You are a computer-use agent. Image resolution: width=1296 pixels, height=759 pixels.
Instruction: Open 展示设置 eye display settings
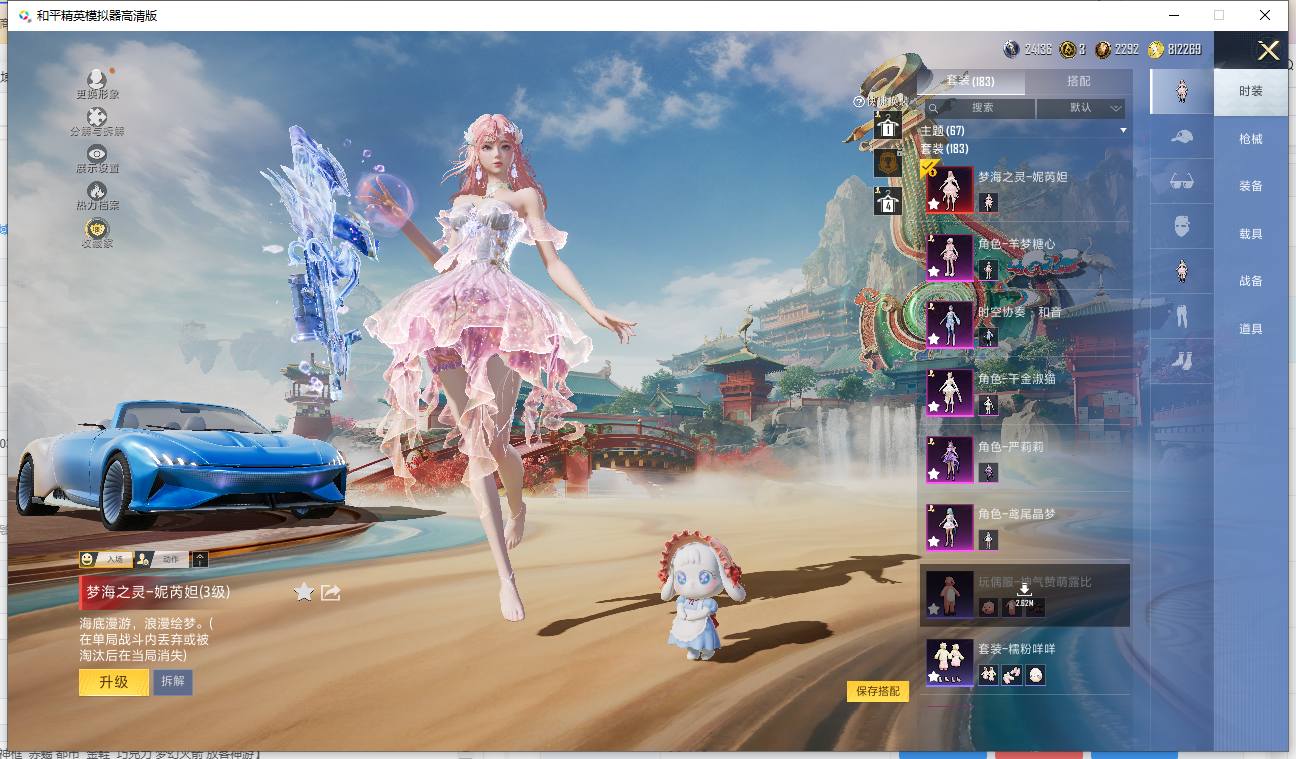coord(97,154)
